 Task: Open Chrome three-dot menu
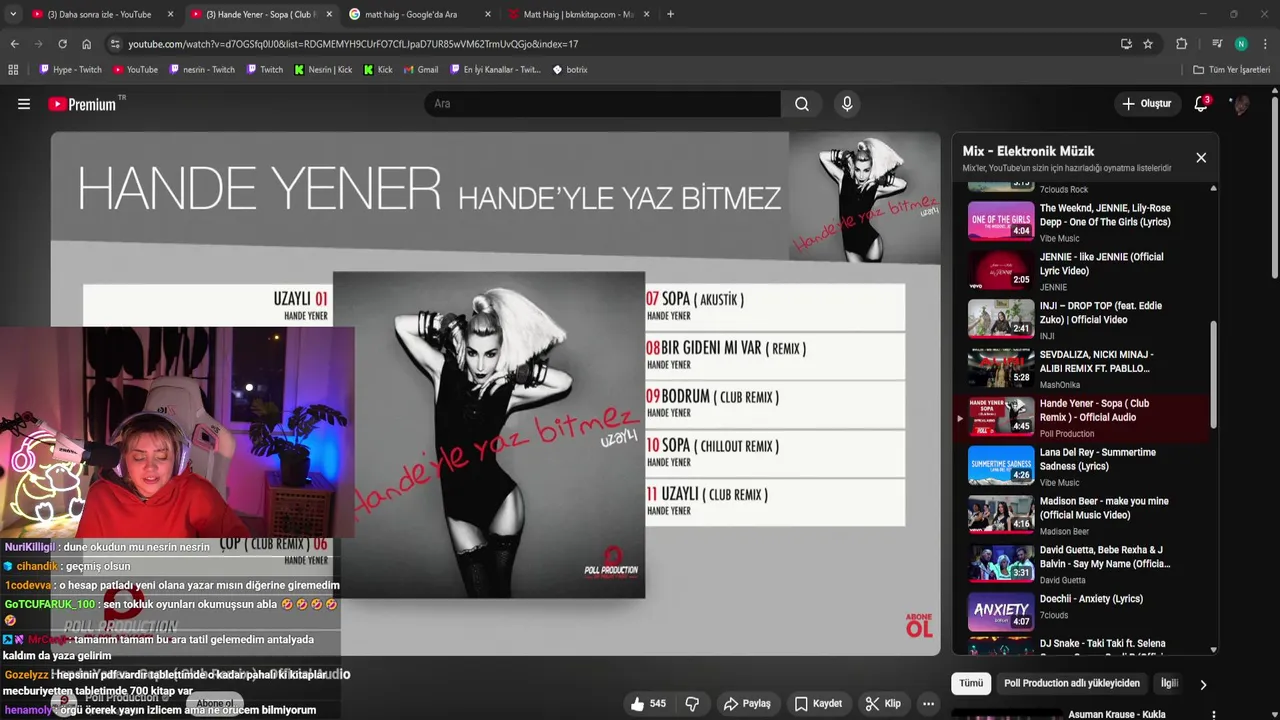1265,44
